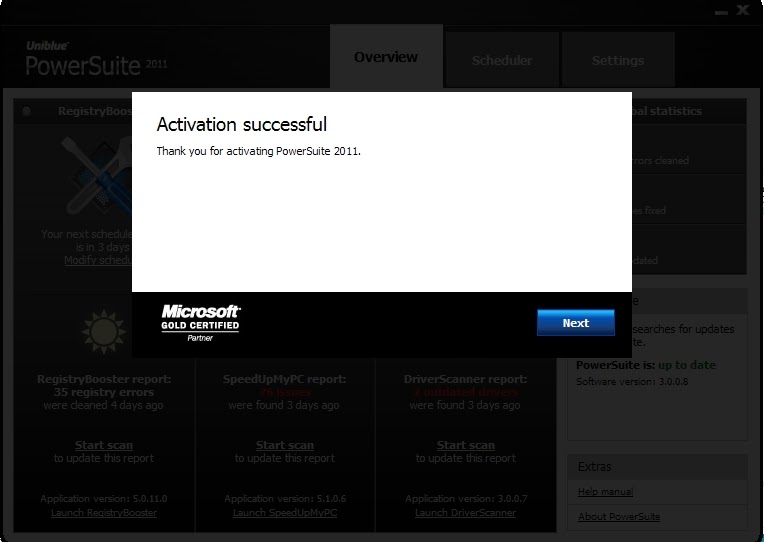Click 'Thank you for activating PowerSuite 2011.' text
The width and height of the screenshot is (764, 542).
click(259, 151)
